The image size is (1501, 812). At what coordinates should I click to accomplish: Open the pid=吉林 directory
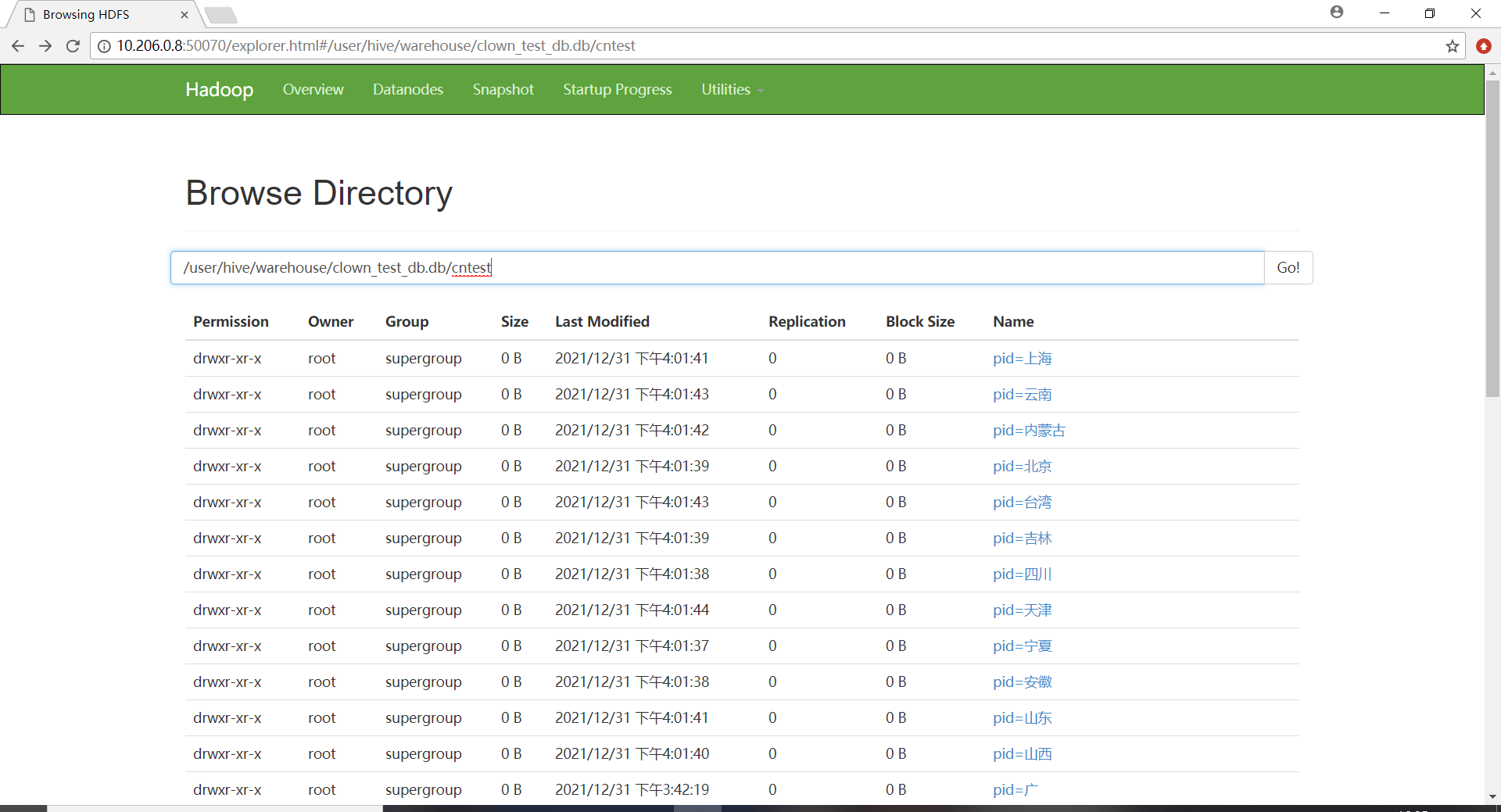point(1022,538)
